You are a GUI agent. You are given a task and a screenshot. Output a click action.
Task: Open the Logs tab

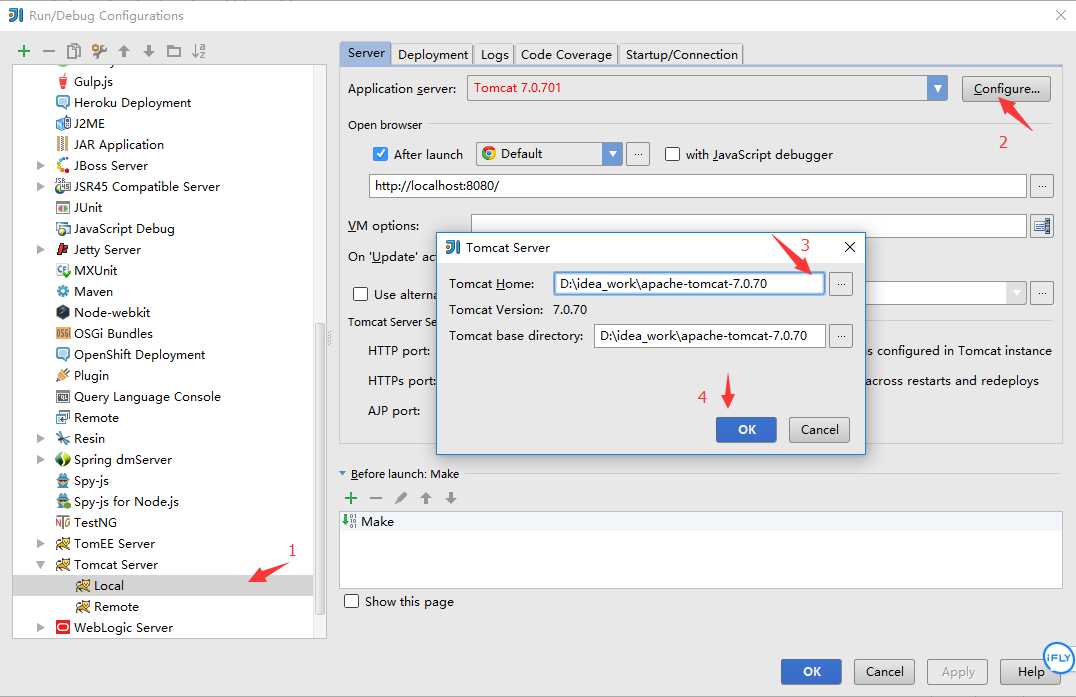point(495,55)
